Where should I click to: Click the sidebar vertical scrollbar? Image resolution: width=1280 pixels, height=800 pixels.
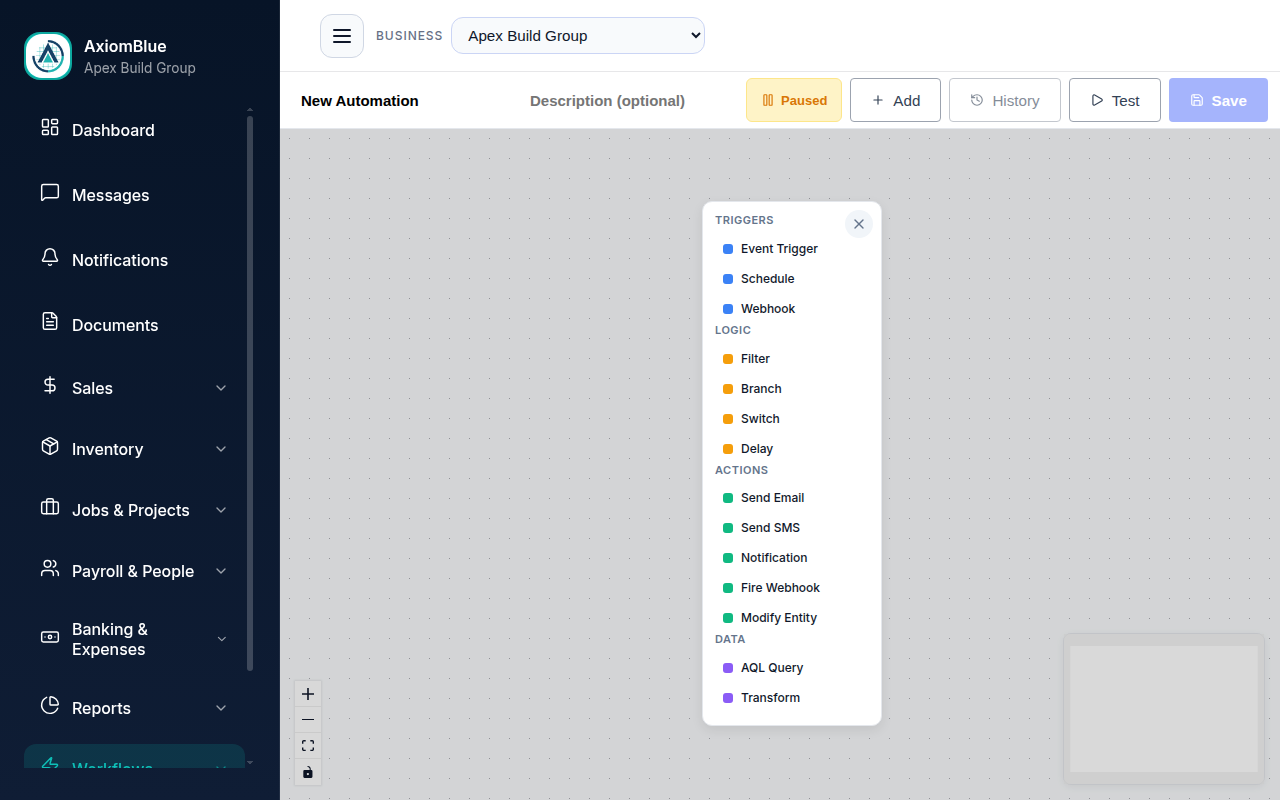[x=250, y=393]
